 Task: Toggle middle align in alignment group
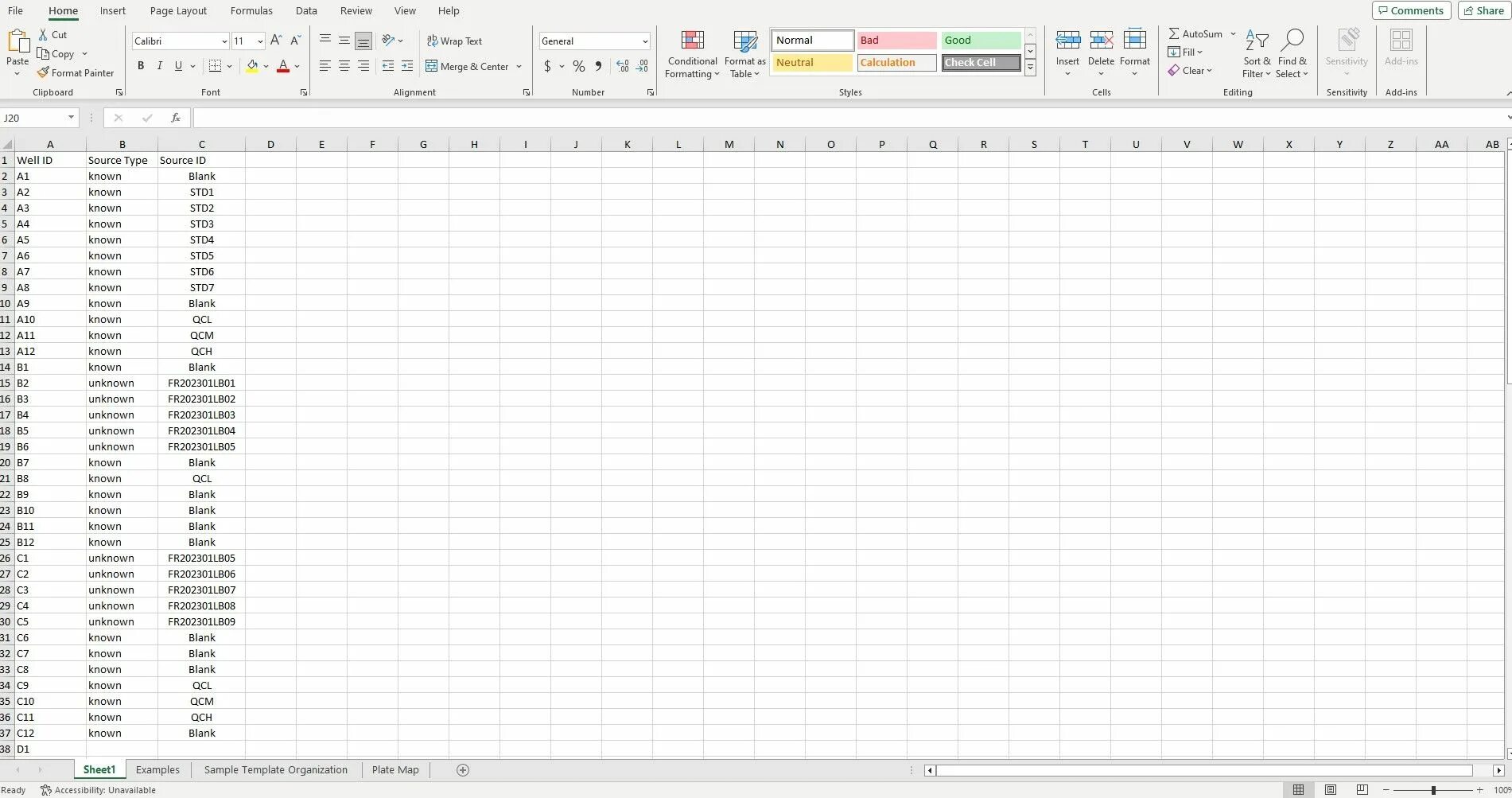(344, 41)
